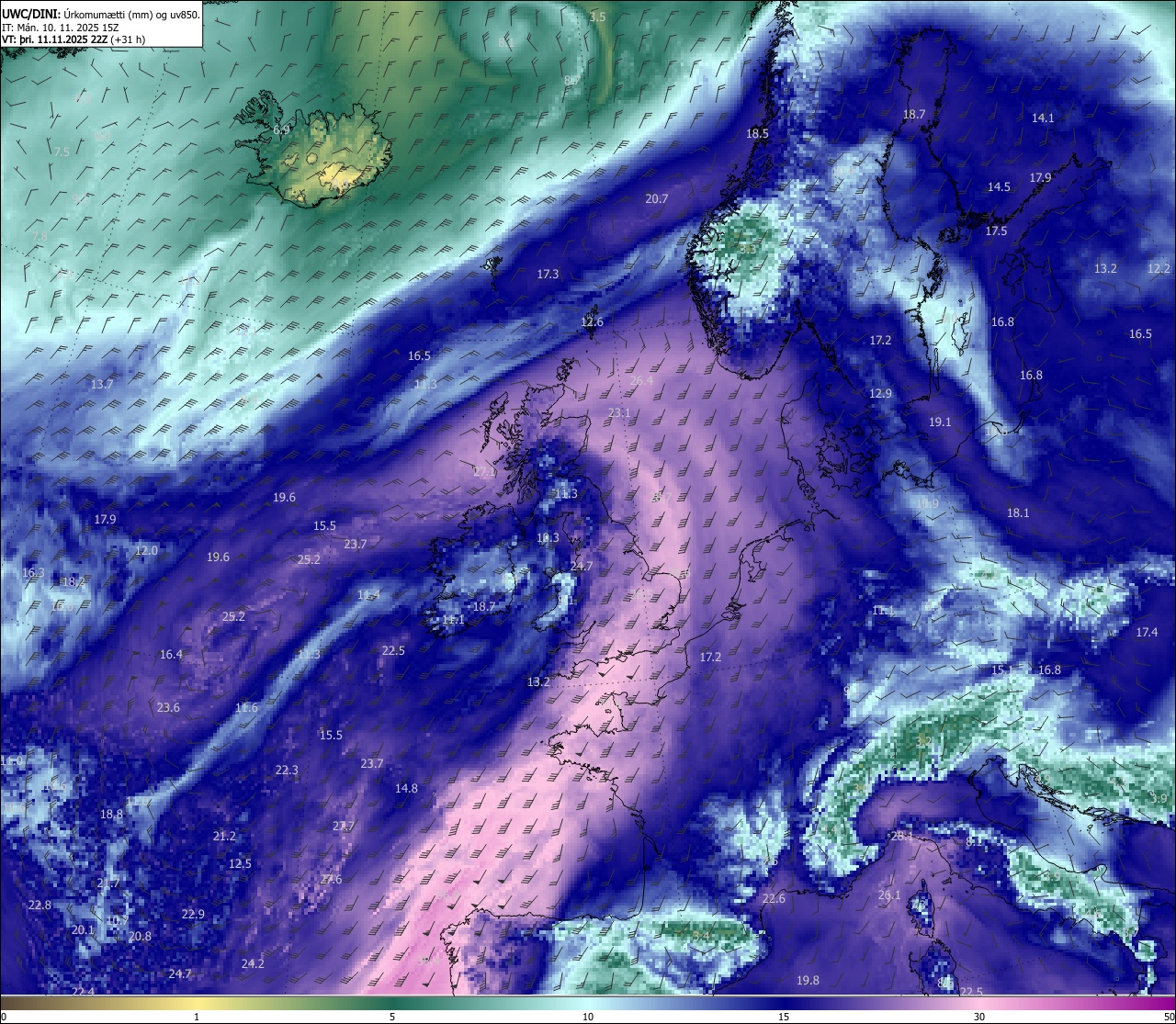Image resolution: width=1176 pixels, height=1024 pixels.
Task: Click the 14.1 value label
Action: (x=1043, y=118)
